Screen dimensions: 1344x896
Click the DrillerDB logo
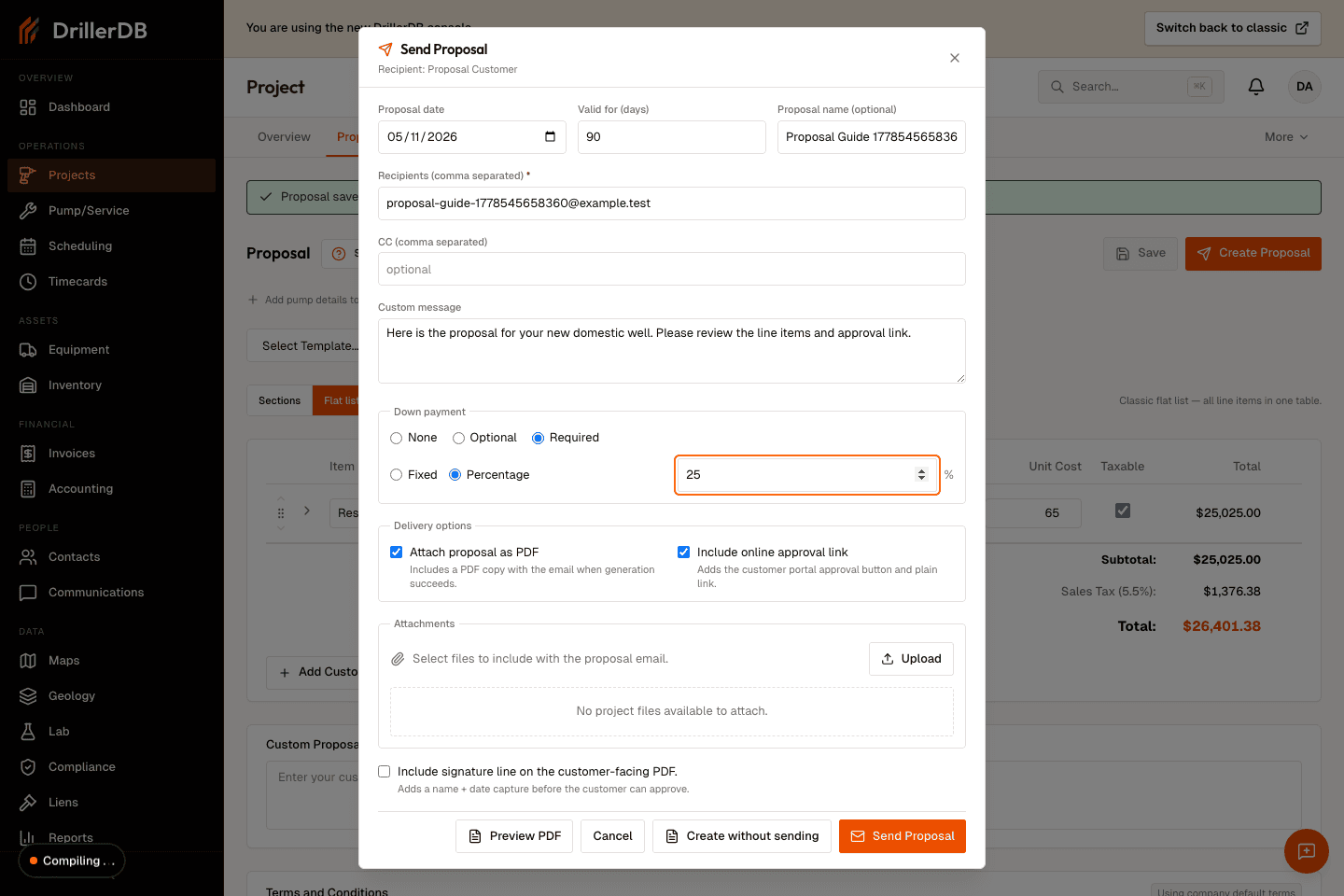(x=82, y=31)
